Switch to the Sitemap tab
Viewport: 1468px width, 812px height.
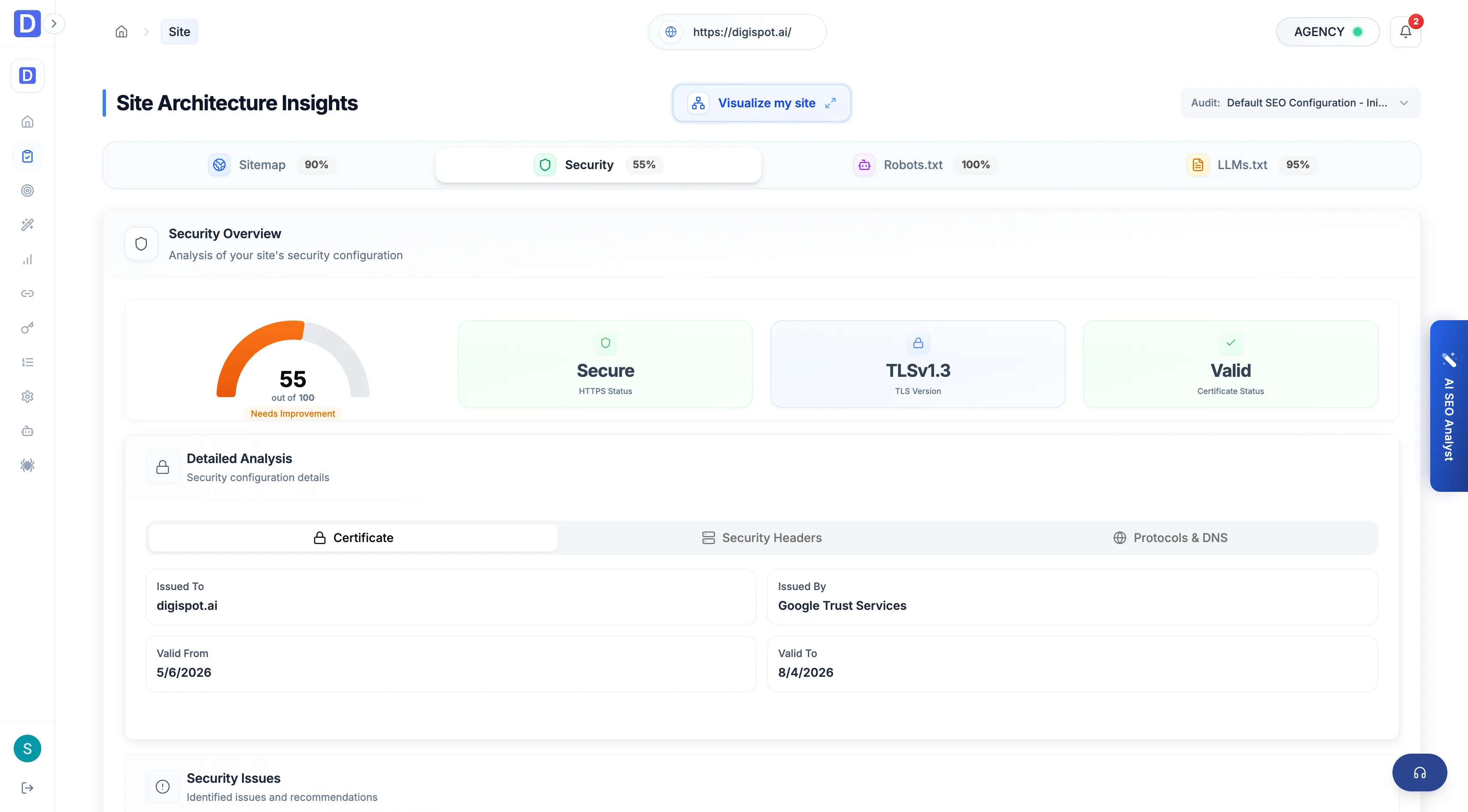pos(272,165)
